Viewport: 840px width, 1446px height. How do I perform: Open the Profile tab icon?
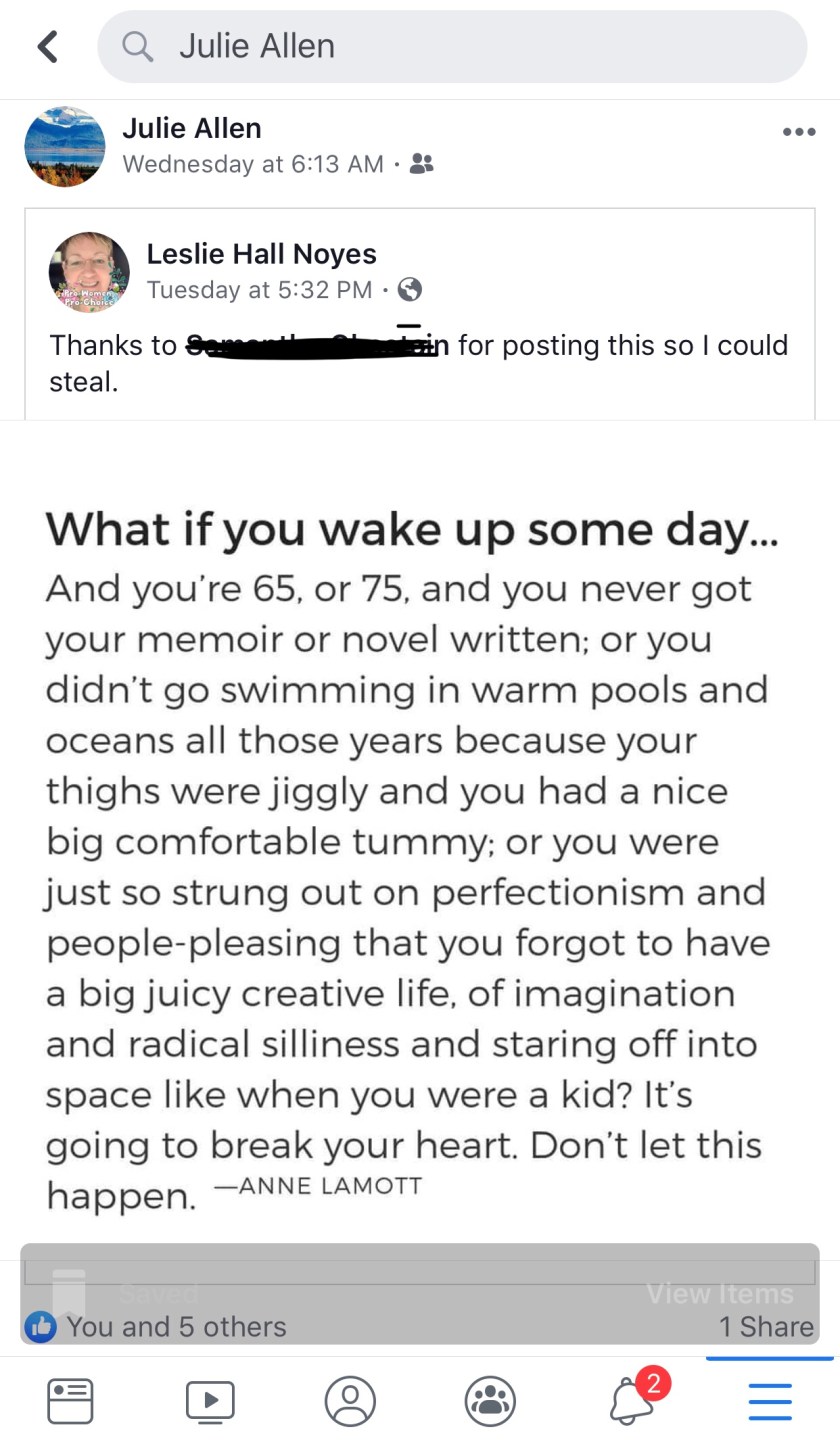[x=350, y=1400]
